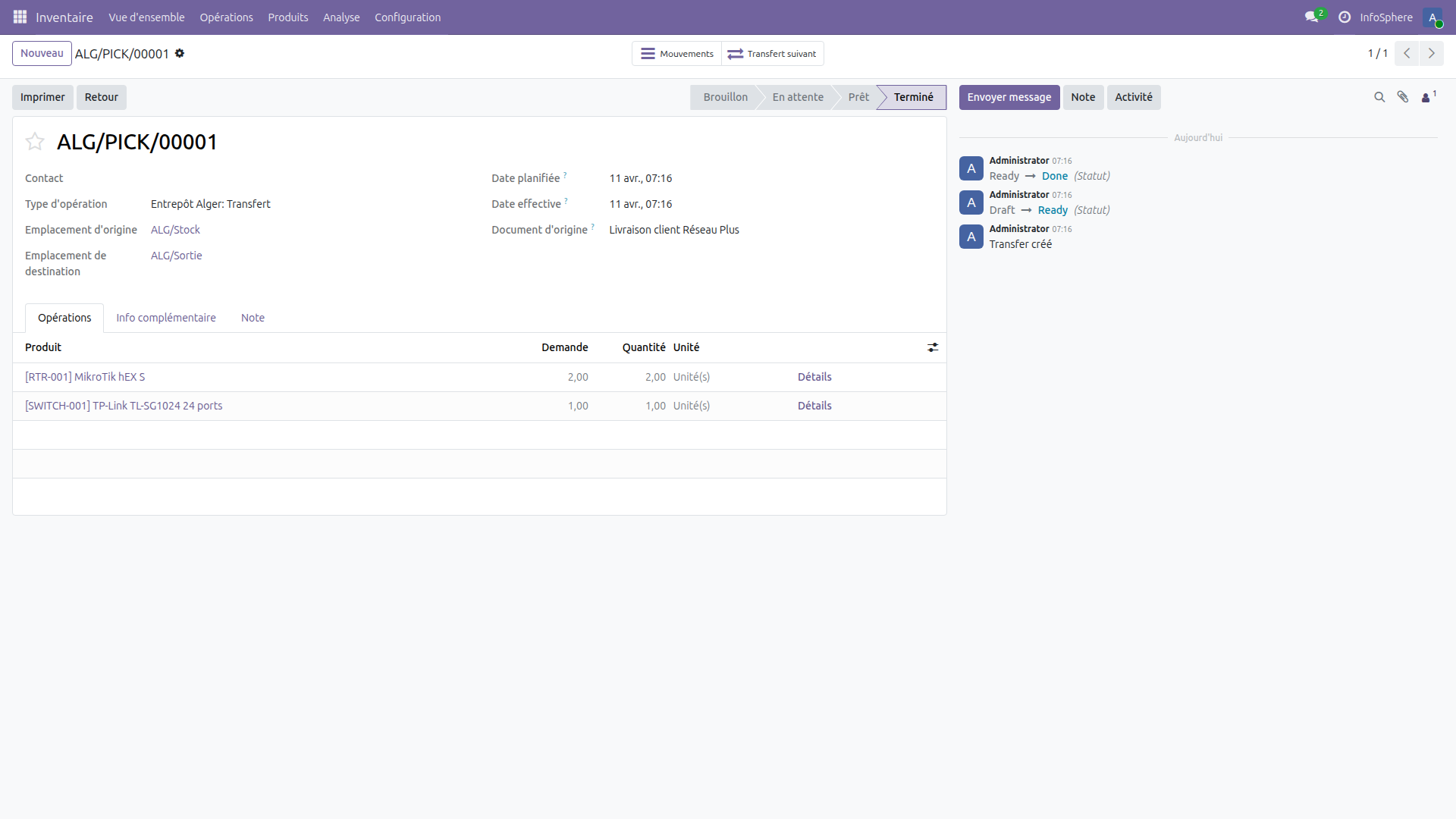The height and width of the screenshot is (819, 1456).
Task: Open the settings gear next to ALG/PICK/00001
Action: (180, 53)
